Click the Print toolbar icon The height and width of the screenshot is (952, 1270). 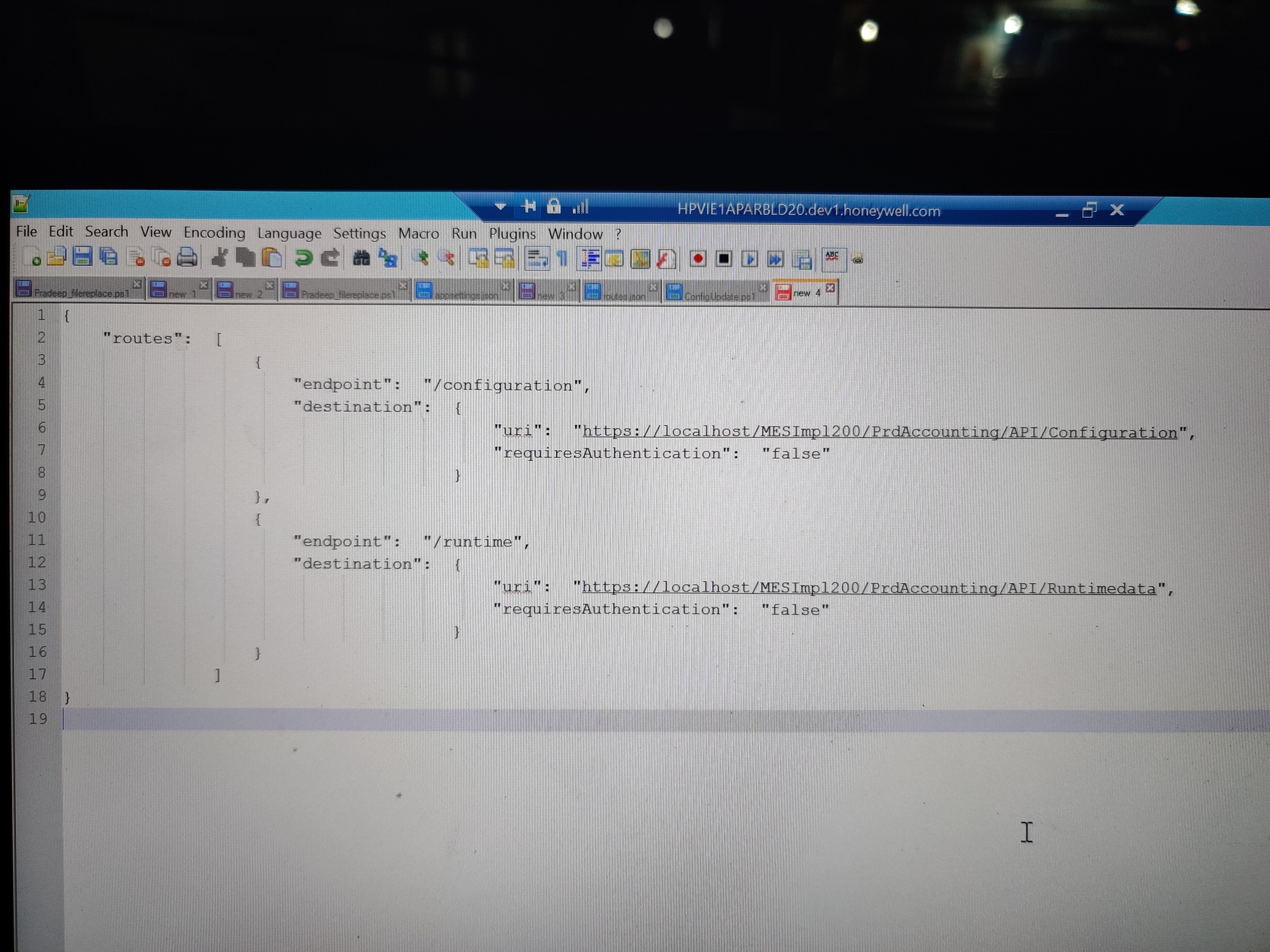pos(187,258)
